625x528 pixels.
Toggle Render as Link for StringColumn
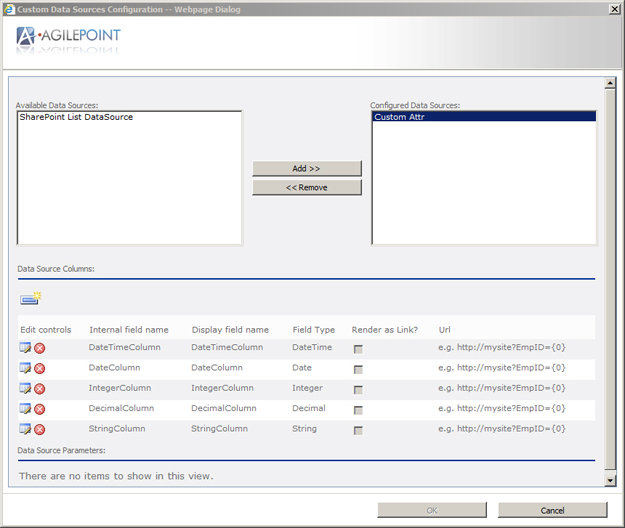[358, 430]
